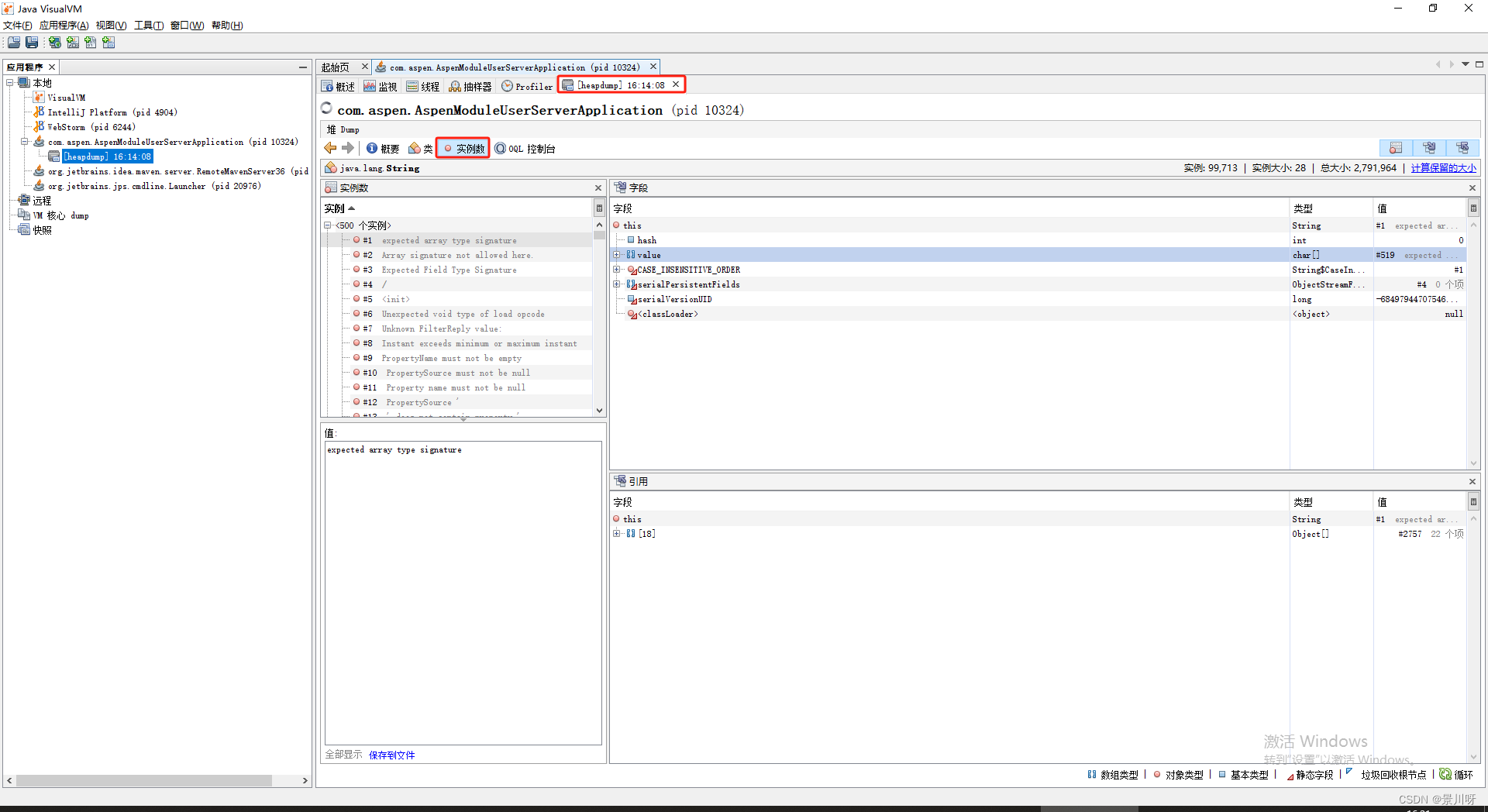Viewport: 1488px width, 812px height.
Task: Expand the serialPersistentFields field
Action: tap(617, 284)
